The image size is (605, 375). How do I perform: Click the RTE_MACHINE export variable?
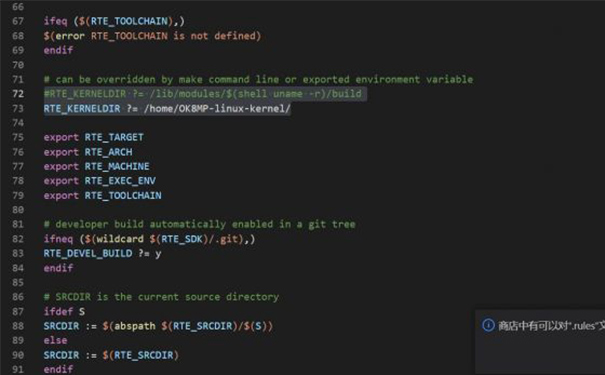click(x=117, y=166)
